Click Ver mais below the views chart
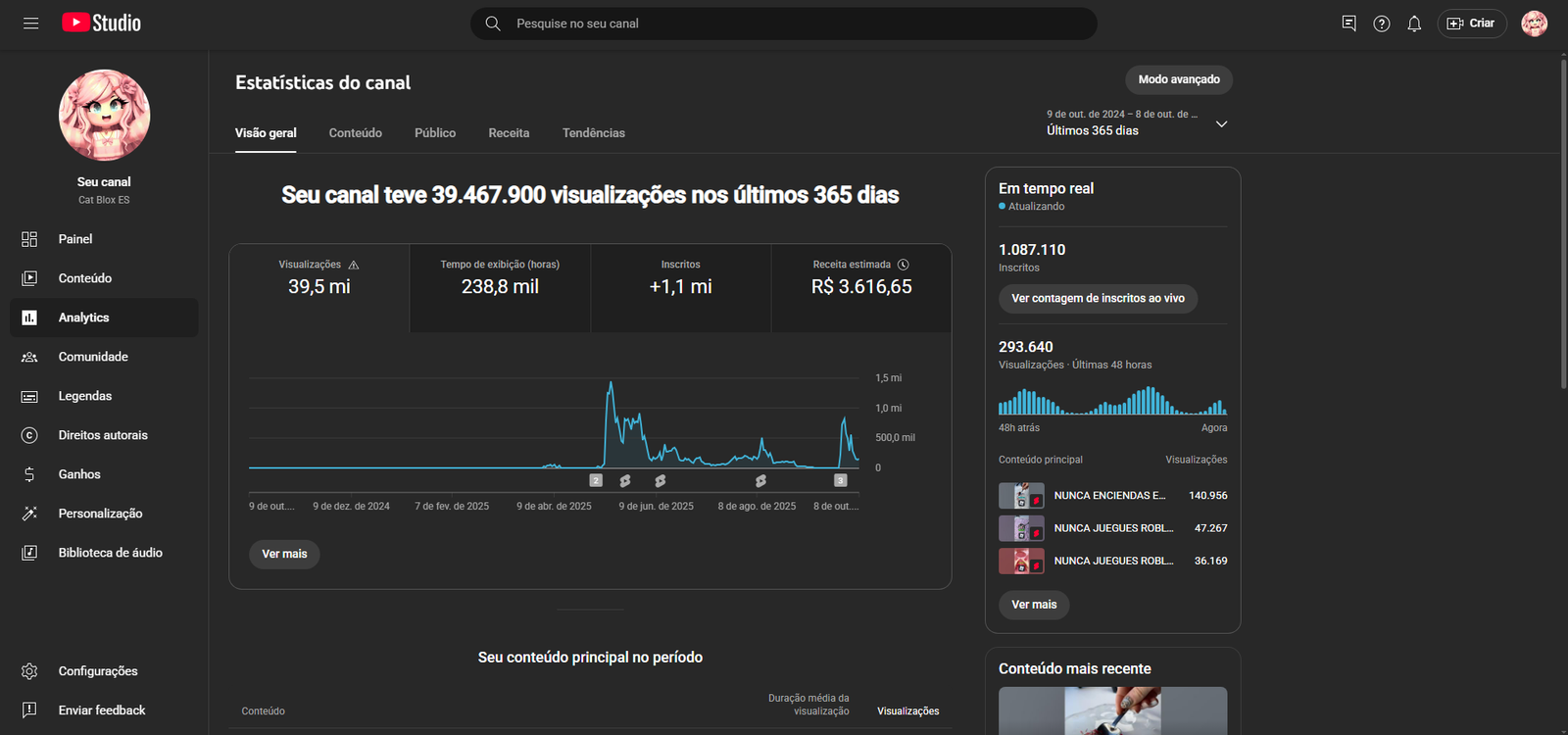 point(284,555)
